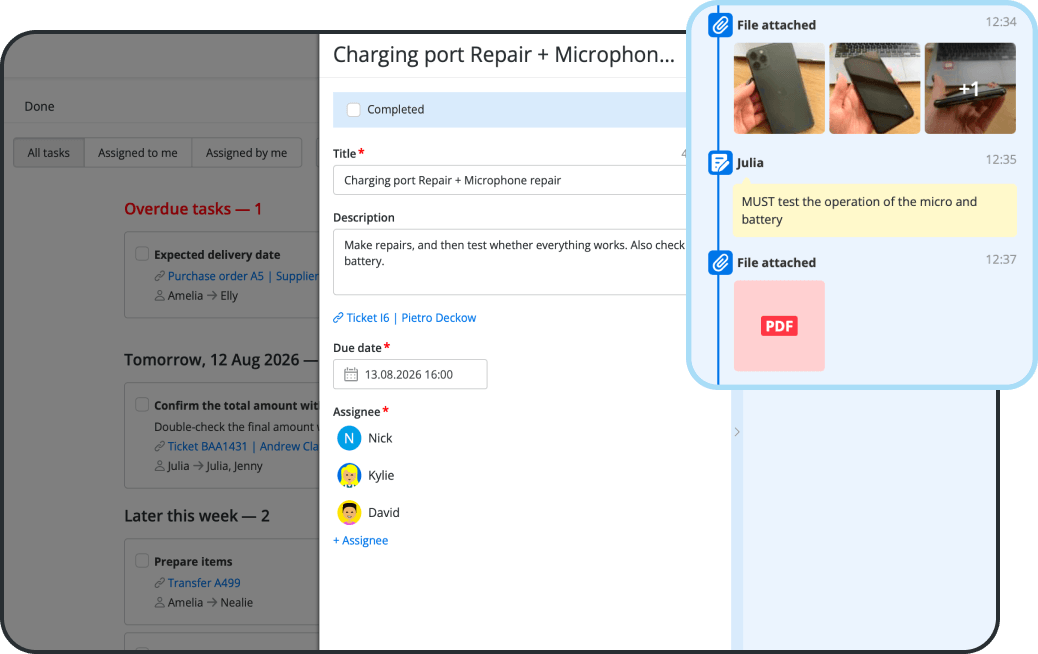Open first attached phone back photo

click(x=779, y=89)
